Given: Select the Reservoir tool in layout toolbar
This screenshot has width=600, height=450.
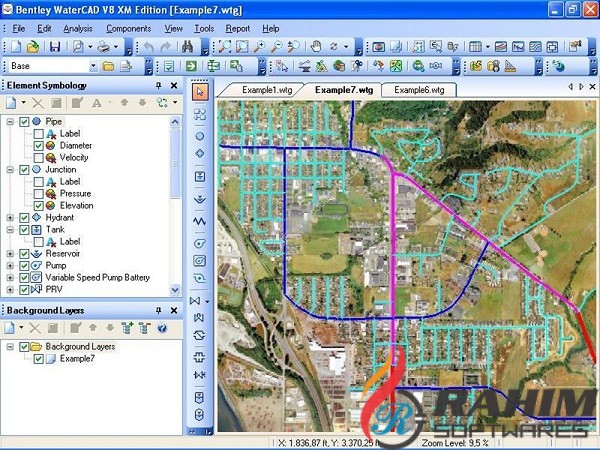Looking at the screenshot, I should tap(200, 199).
